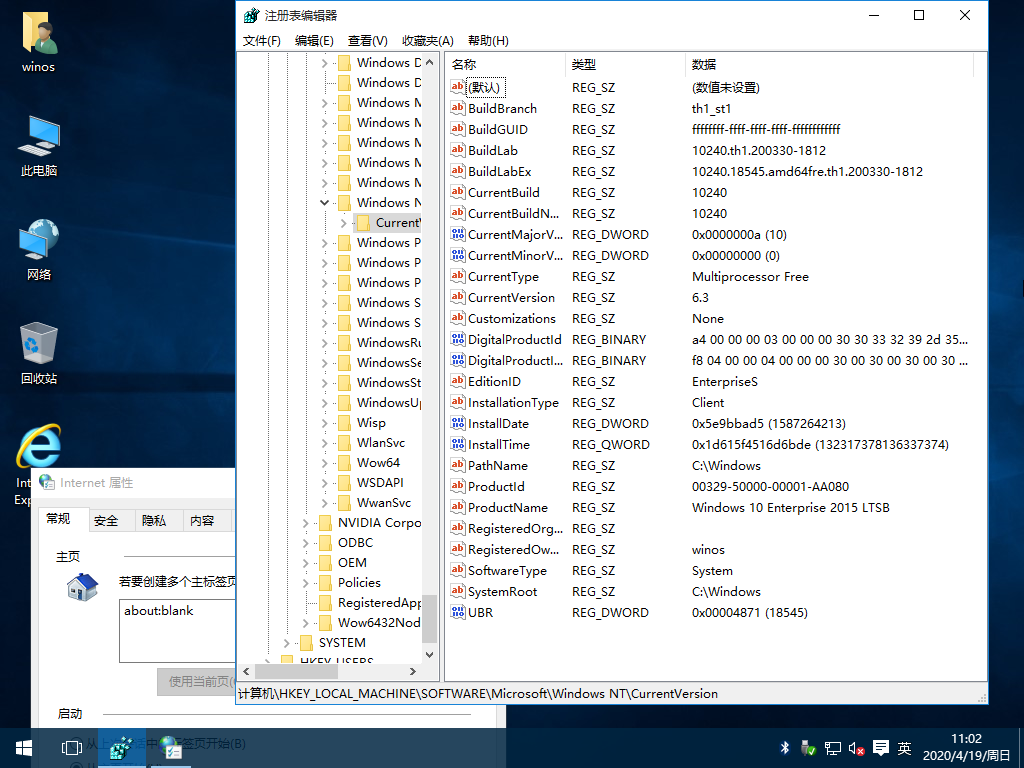Open the Action Center notification icon

[880, 748]
